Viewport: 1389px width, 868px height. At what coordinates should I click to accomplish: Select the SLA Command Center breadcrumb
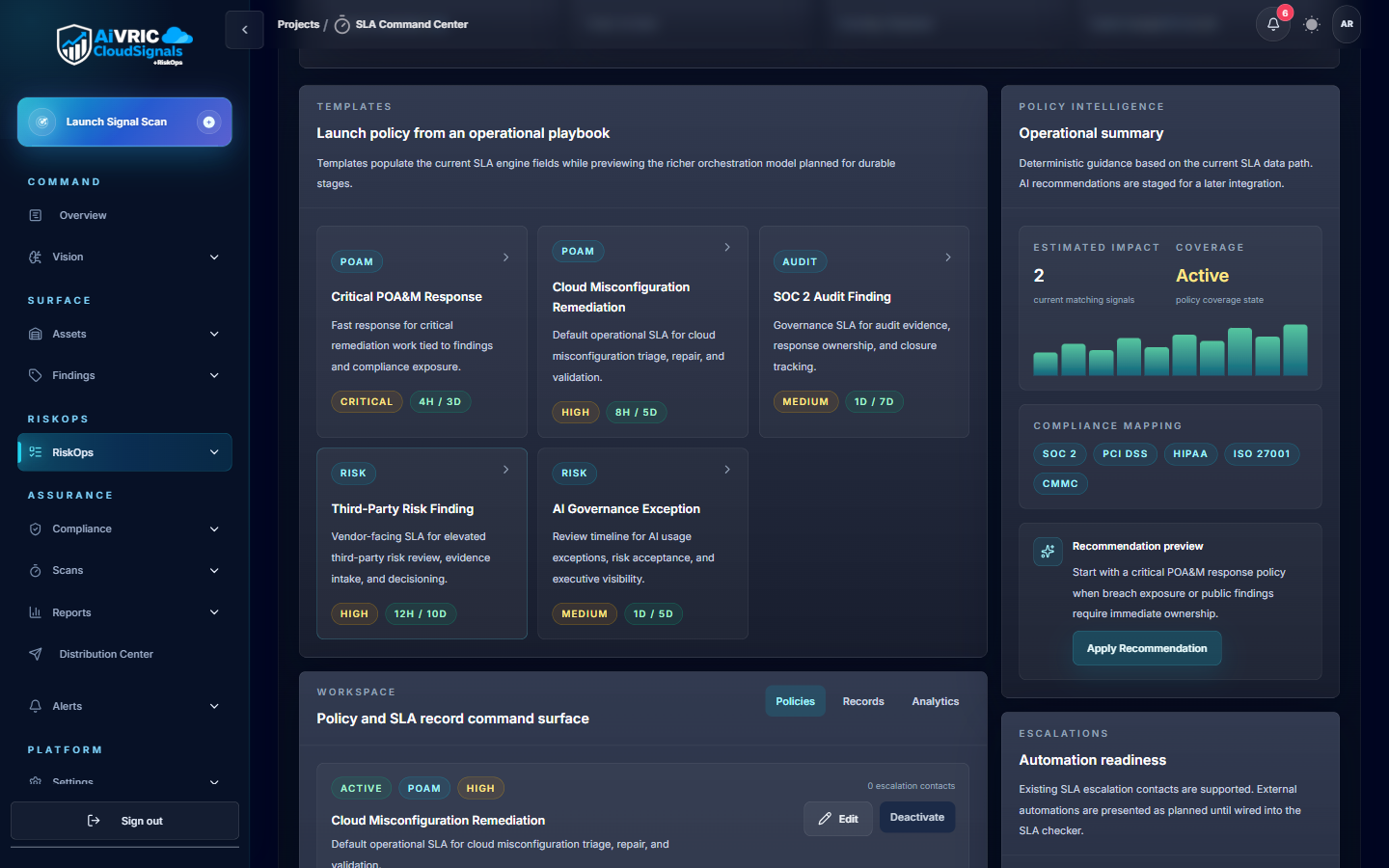tap(412, 24)
